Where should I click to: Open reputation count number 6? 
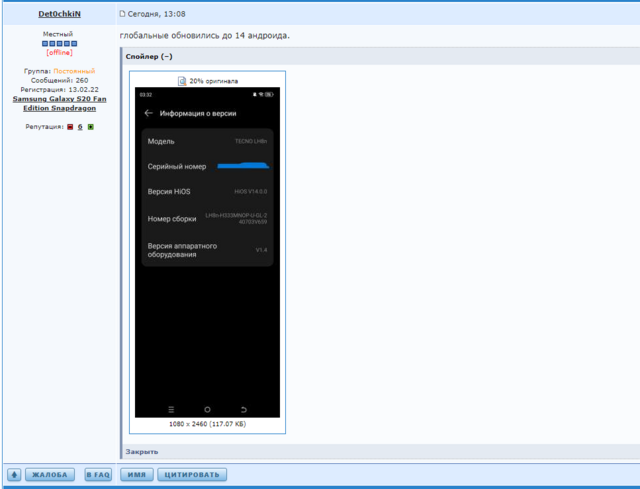coord(80,127)
